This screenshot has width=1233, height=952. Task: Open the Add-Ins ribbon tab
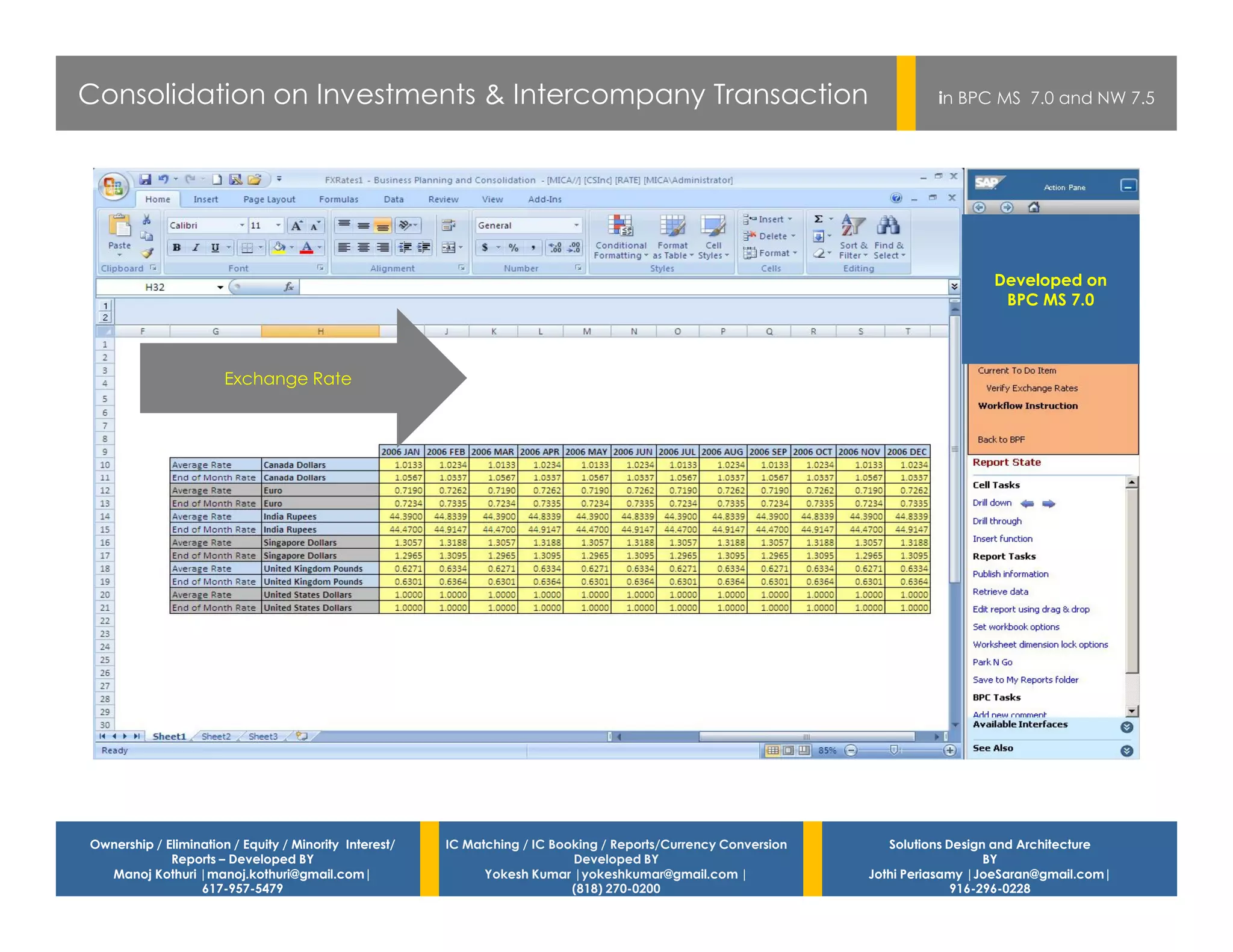pos(545,199)
